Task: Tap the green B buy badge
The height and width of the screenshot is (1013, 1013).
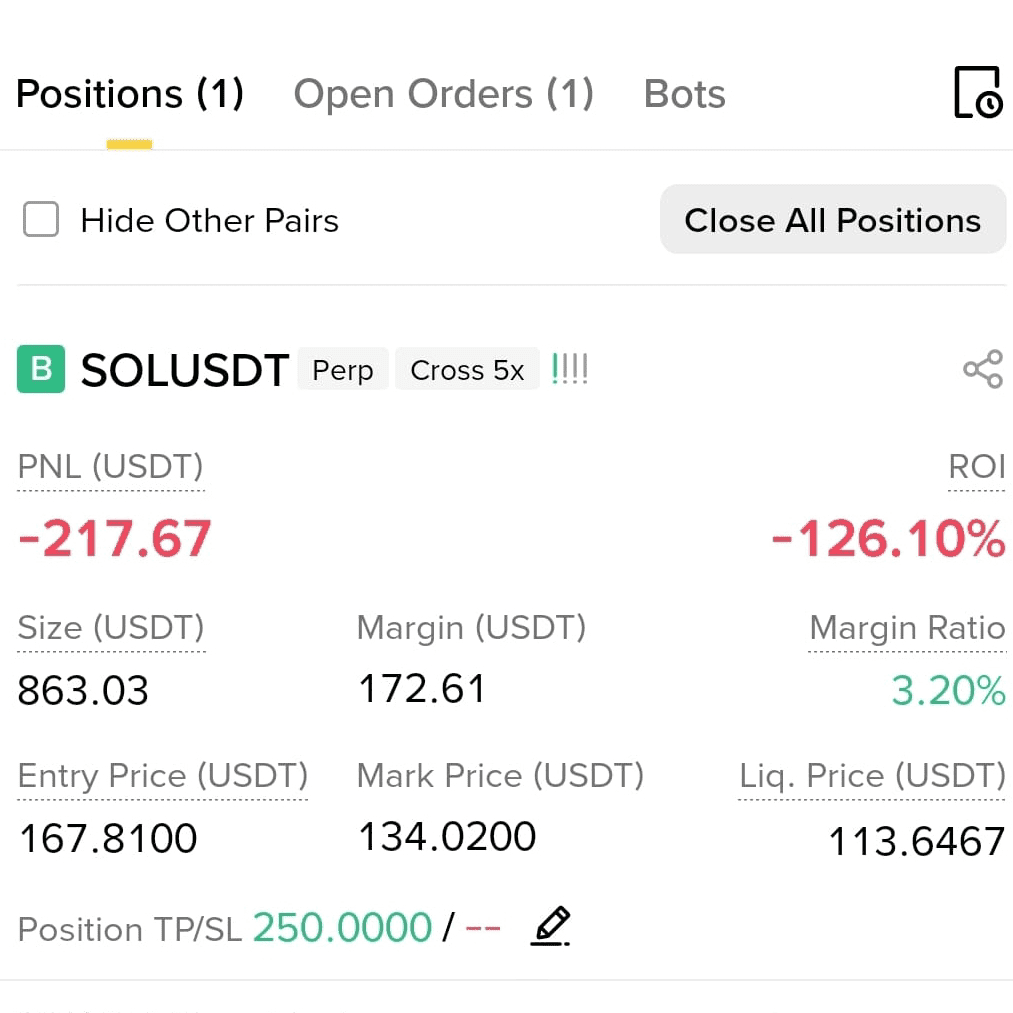Action: coord(41,369)
